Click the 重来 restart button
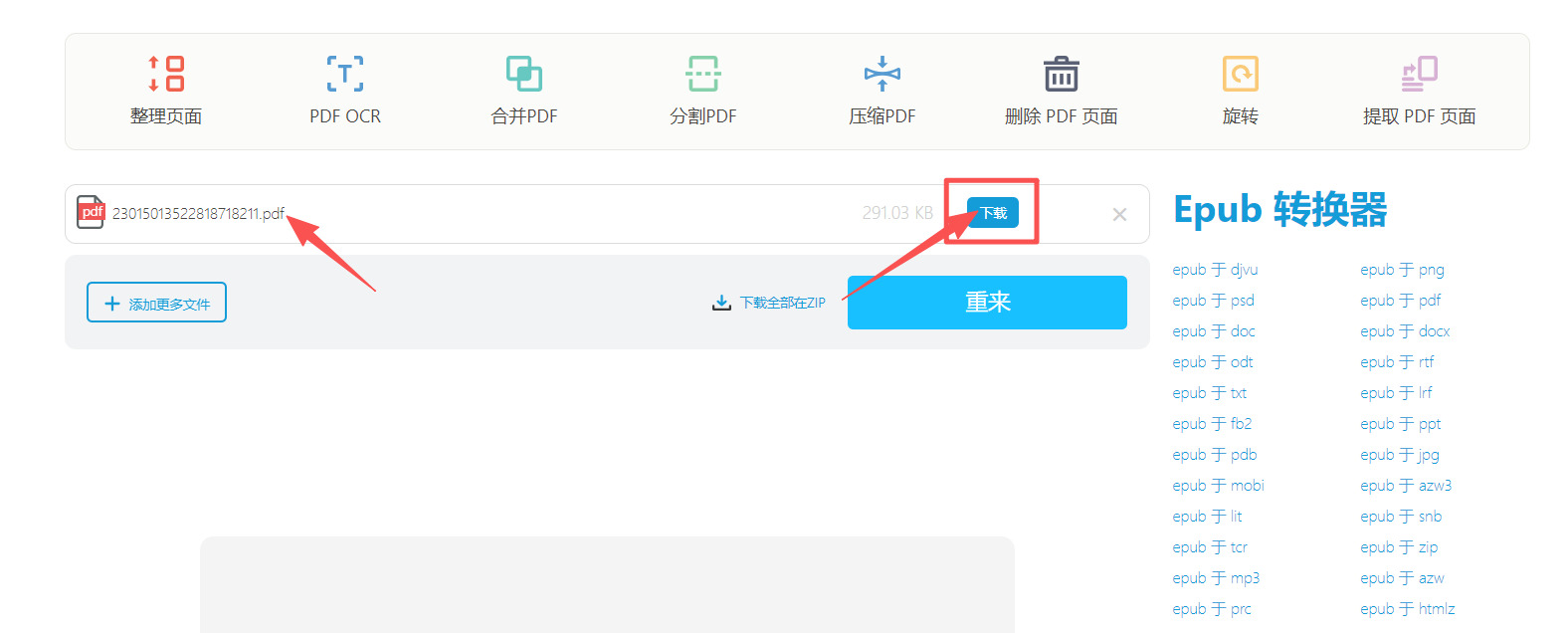This screenshot has width=1568, height=633. 987,303
